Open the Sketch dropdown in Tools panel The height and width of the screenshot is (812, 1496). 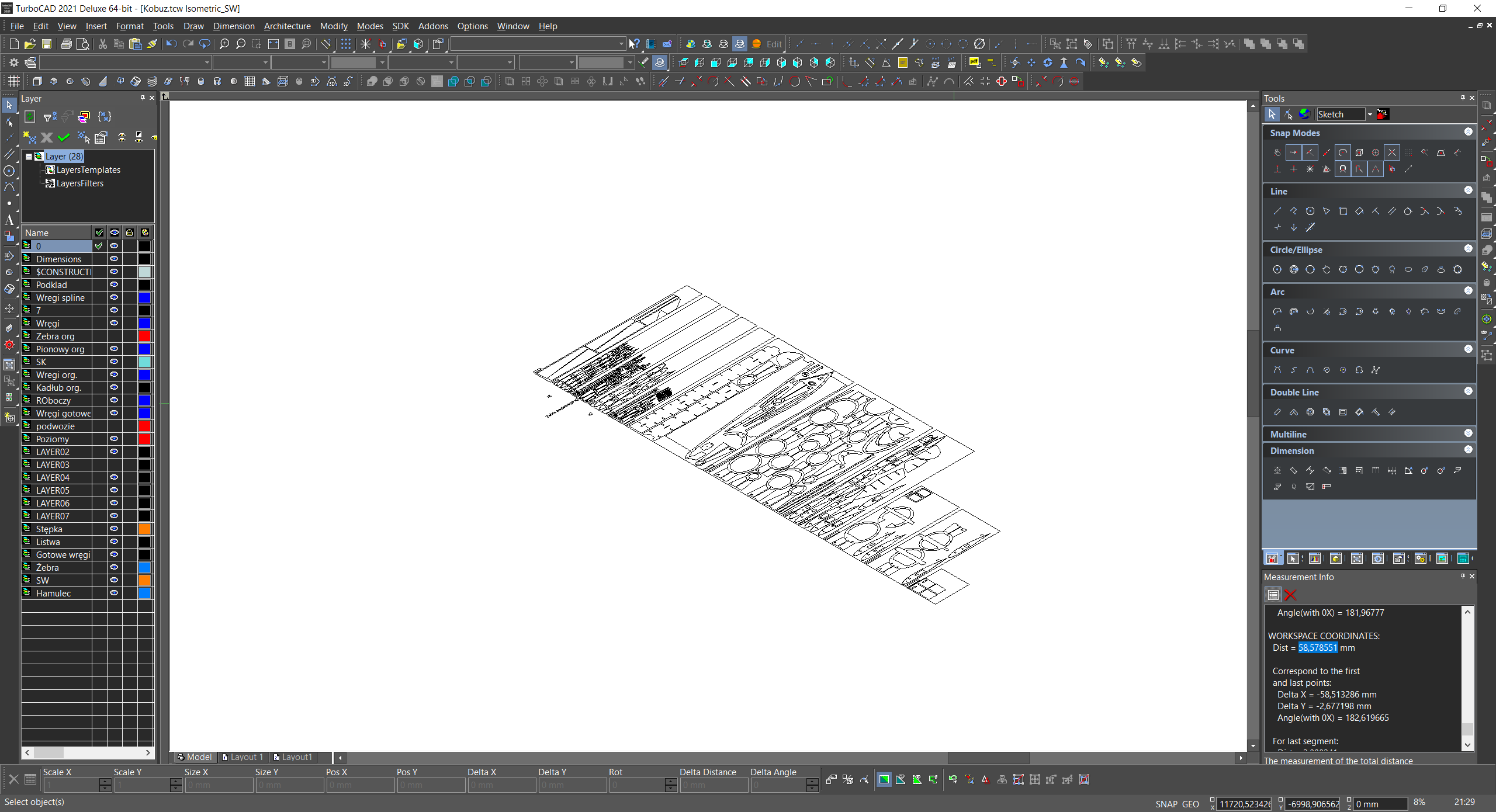(1370, 114)
